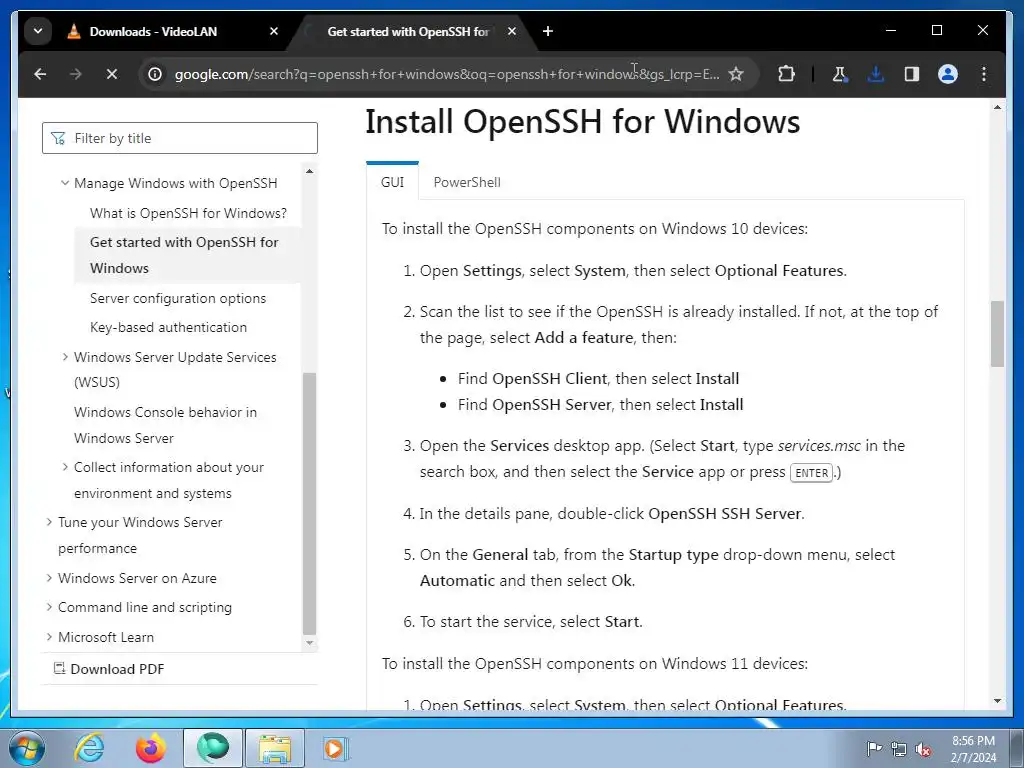Switch to Get started with OpenSSH tab

[x=408, y=31]
